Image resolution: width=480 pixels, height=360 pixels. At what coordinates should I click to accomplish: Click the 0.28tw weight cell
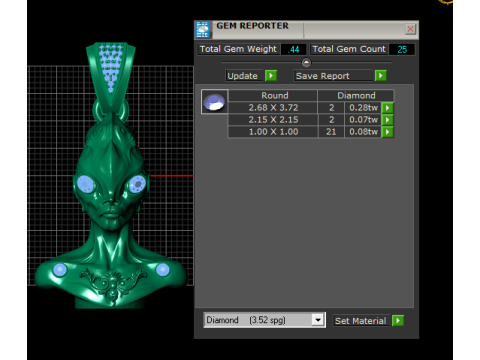[x=363, y=108]
